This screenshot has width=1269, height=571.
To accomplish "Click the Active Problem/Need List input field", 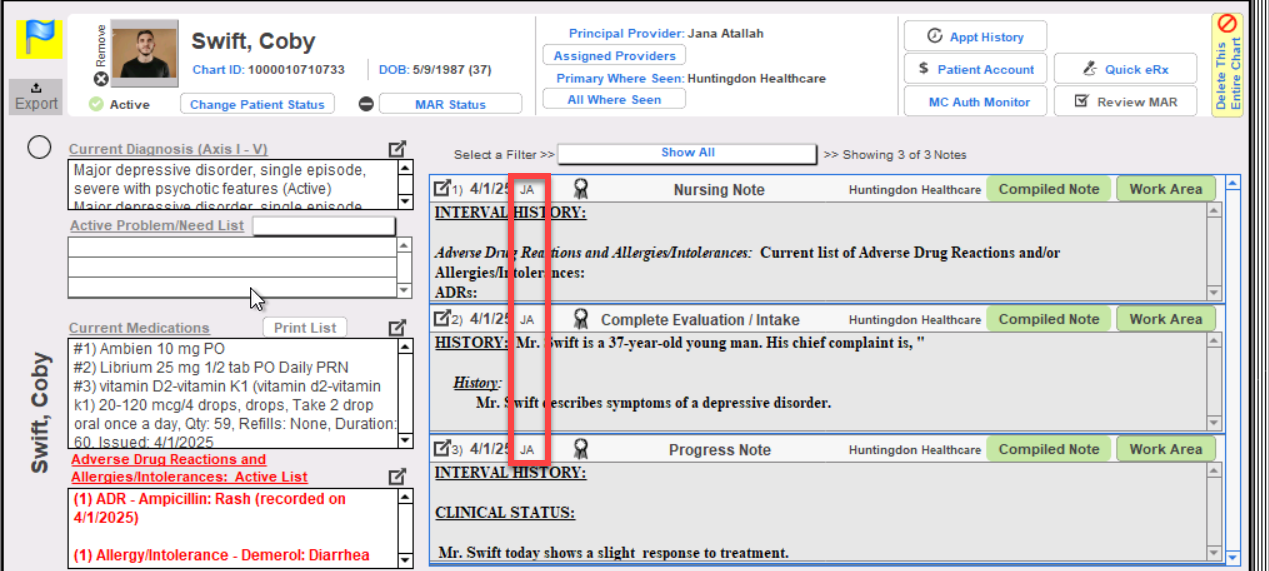I will (324, 226).
